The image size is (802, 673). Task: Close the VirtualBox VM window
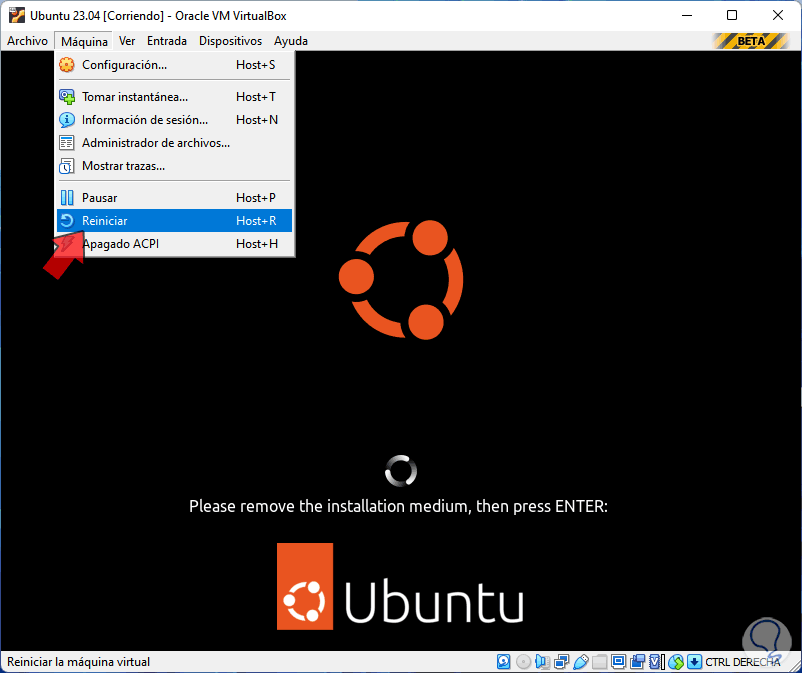coord(777,15)
